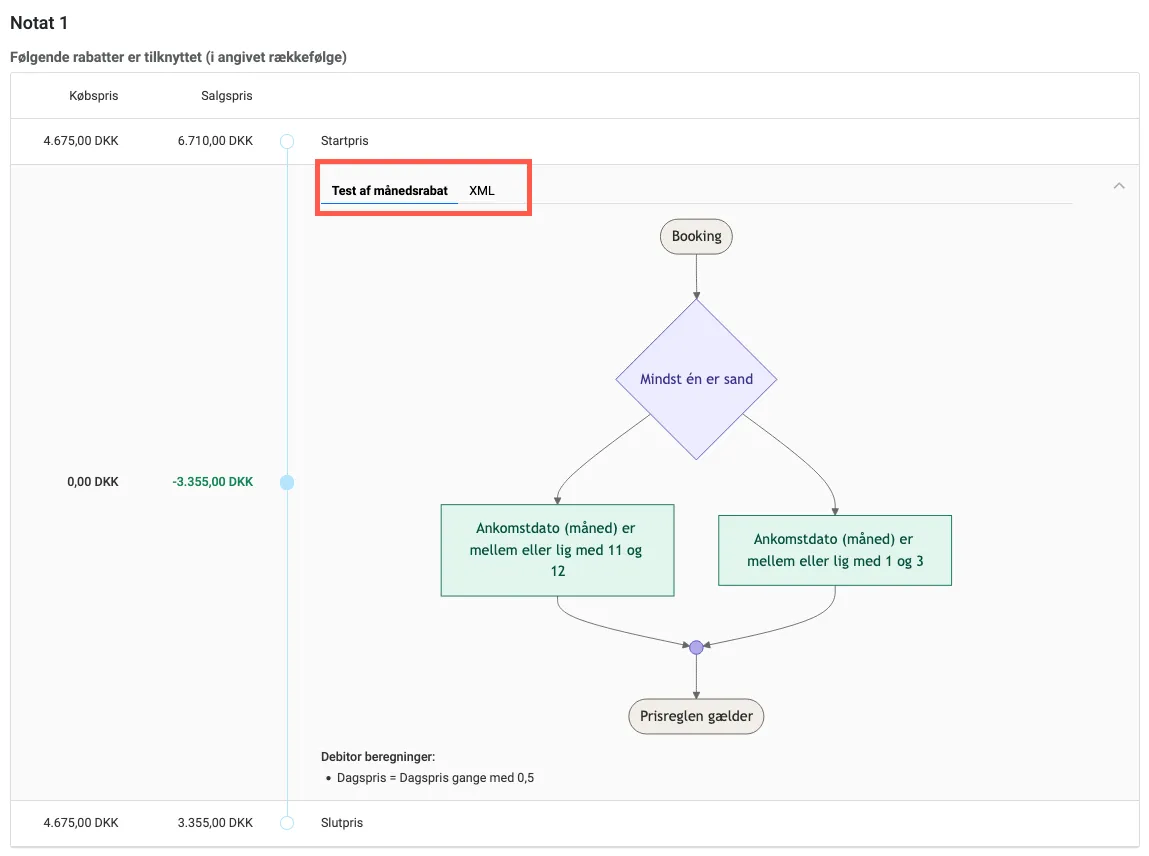Click the Debitor beregninger heading
The height and width of the screenshot is (856, 1149).
tap(378, 757)
